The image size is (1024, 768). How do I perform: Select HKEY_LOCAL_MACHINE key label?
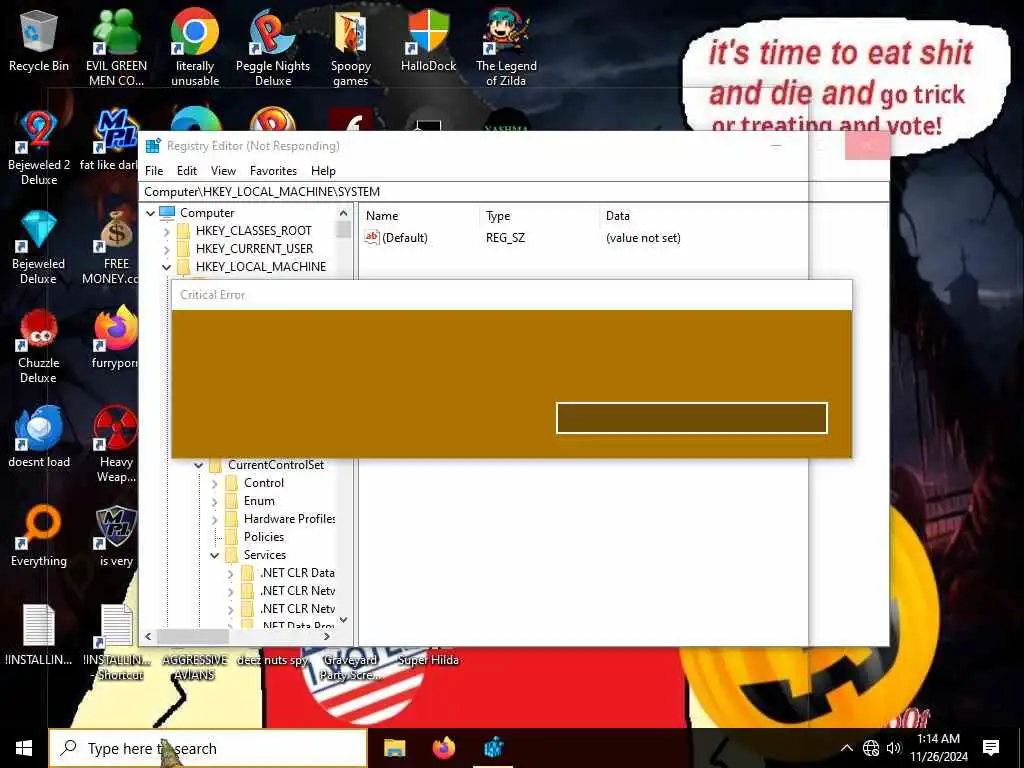261,266
